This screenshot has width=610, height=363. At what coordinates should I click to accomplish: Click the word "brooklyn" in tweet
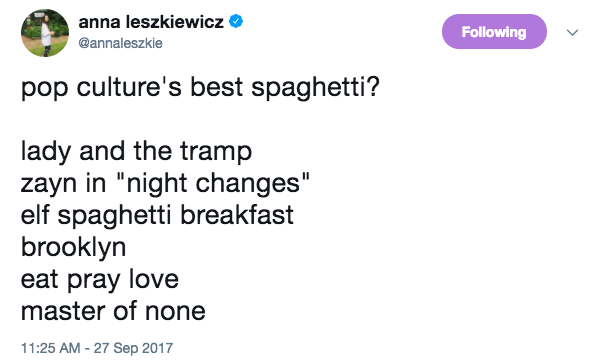click(x=74, y=248)
